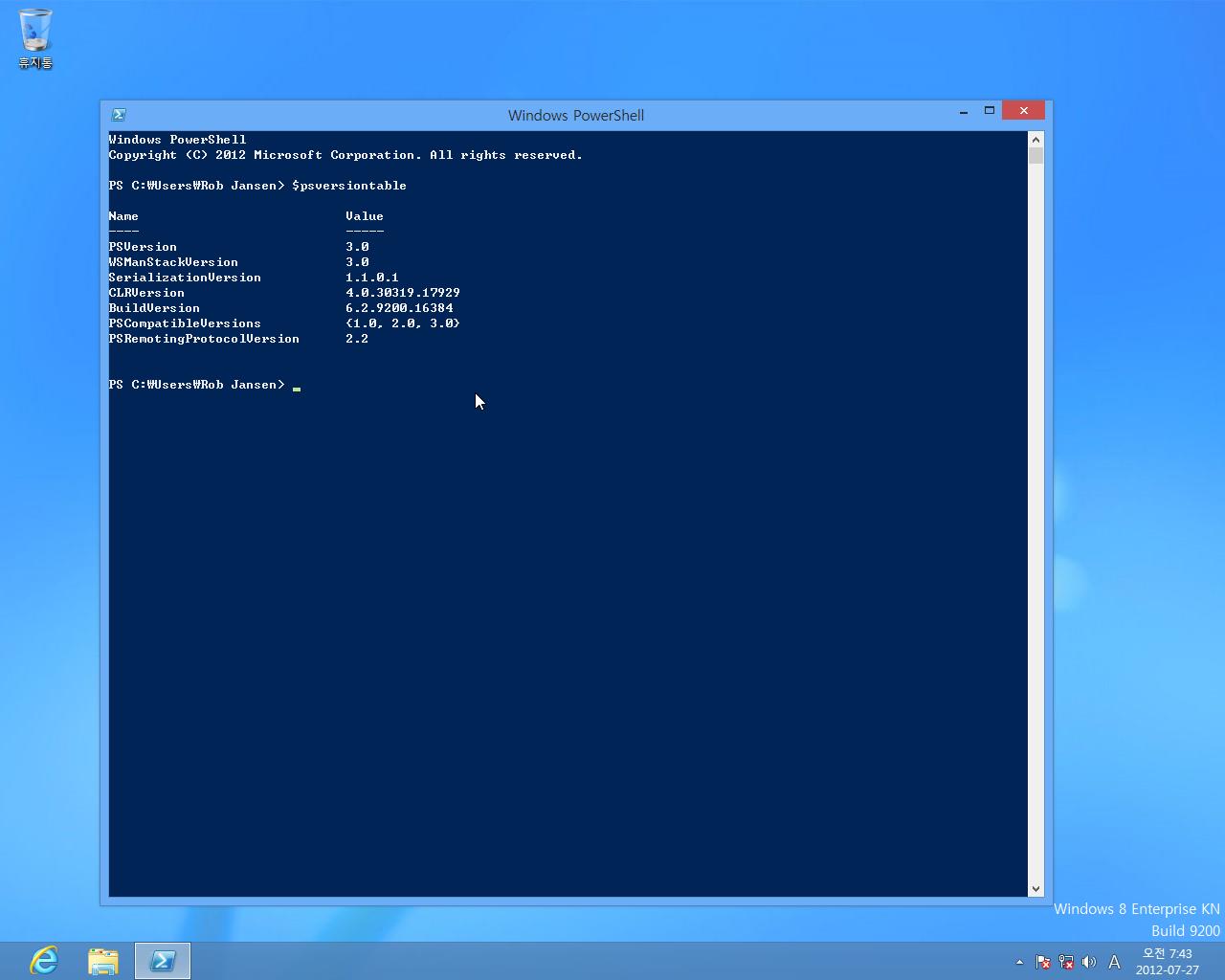Click the scrollbar up arrow in PowerShell

pyautogui.click(x=1036, y=140)
